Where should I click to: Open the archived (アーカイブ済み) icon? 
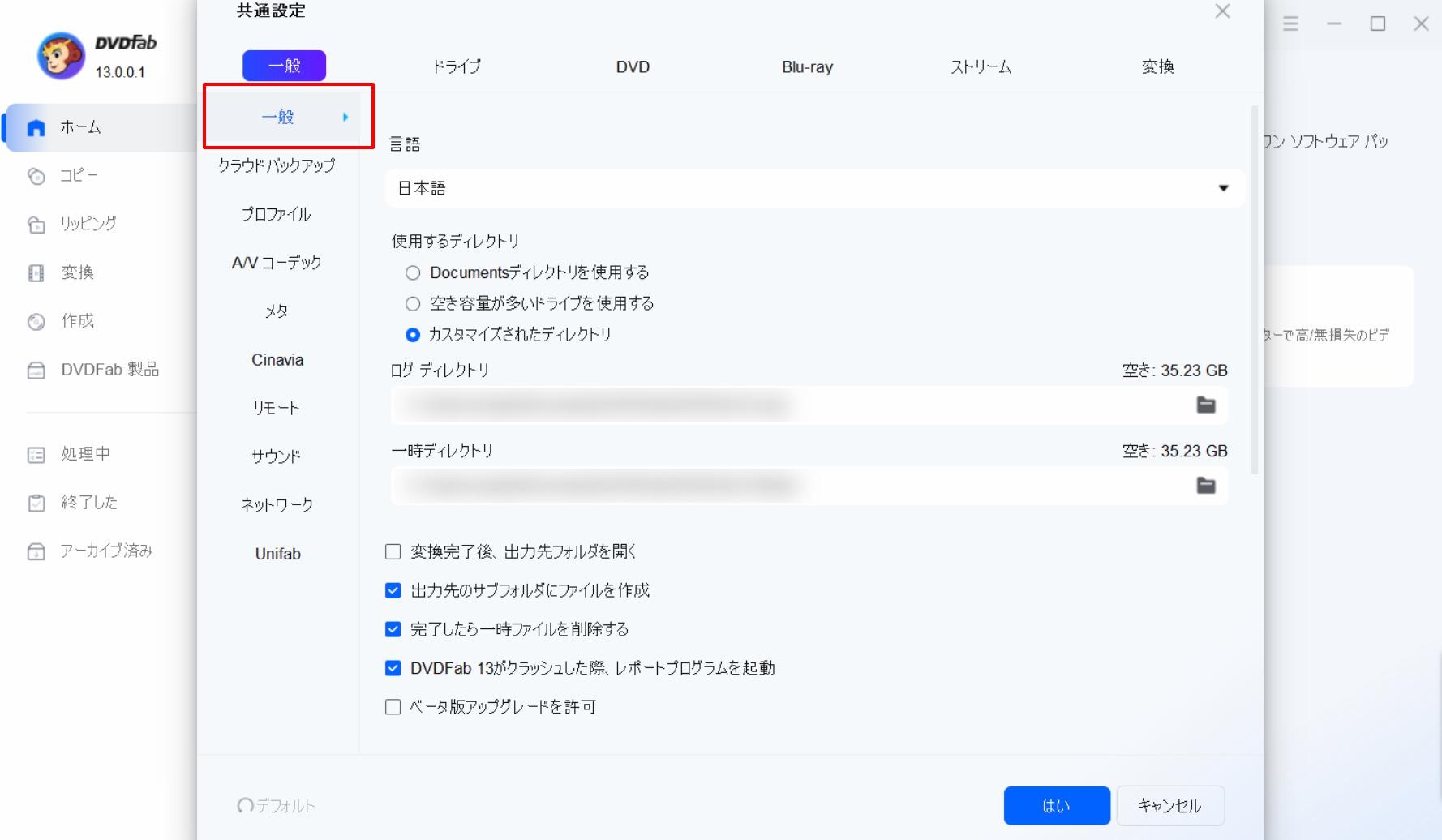tap(36, 552)
